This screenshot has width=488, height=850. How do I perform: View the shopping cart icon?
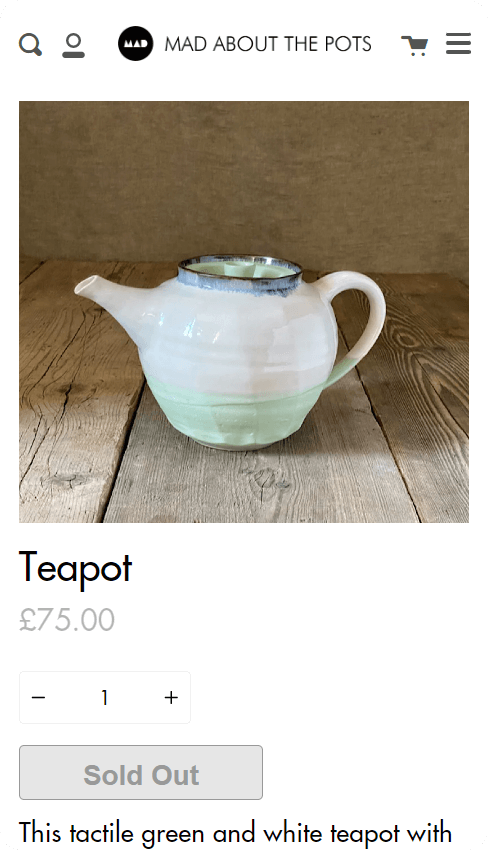click(415, 46)
